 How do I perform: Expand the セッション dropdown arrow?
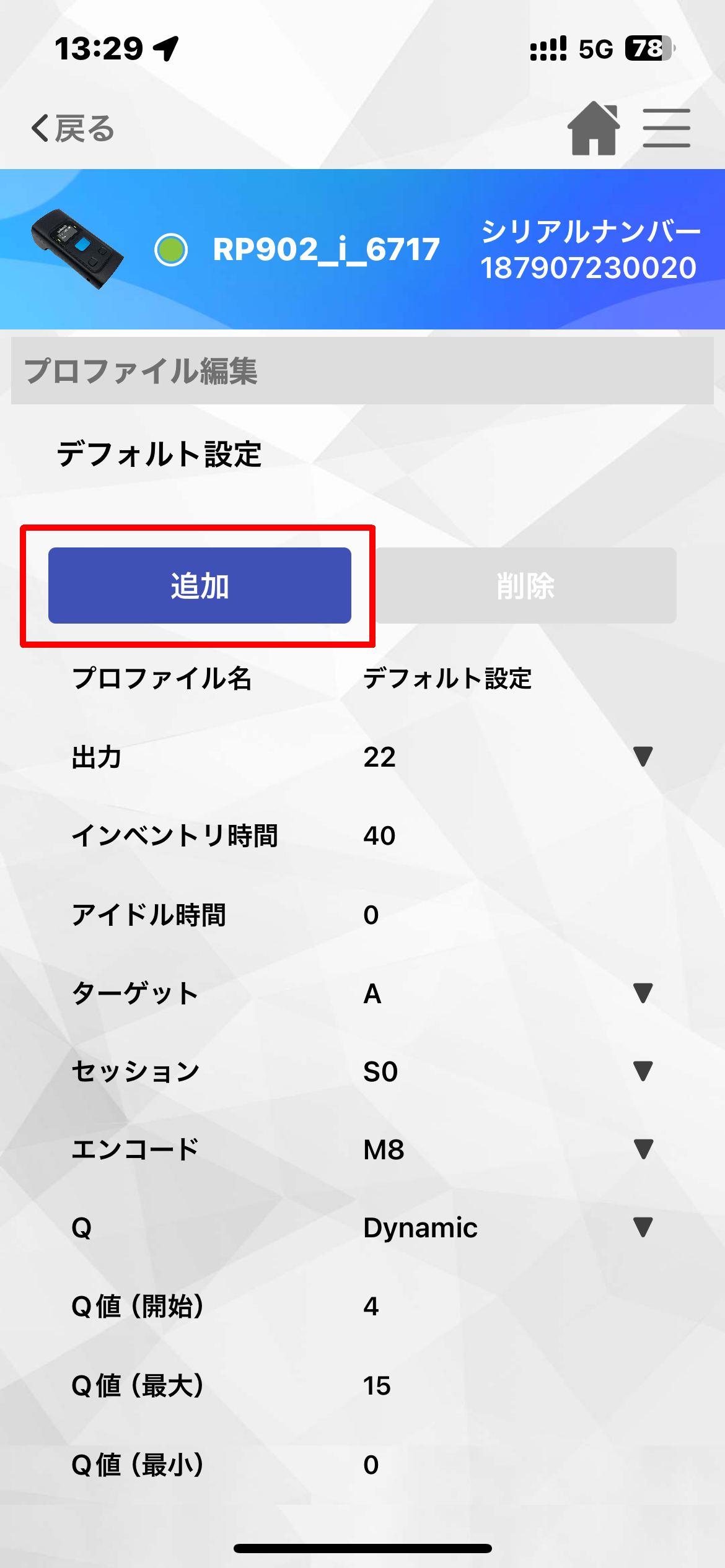(x=643, y=1071)
